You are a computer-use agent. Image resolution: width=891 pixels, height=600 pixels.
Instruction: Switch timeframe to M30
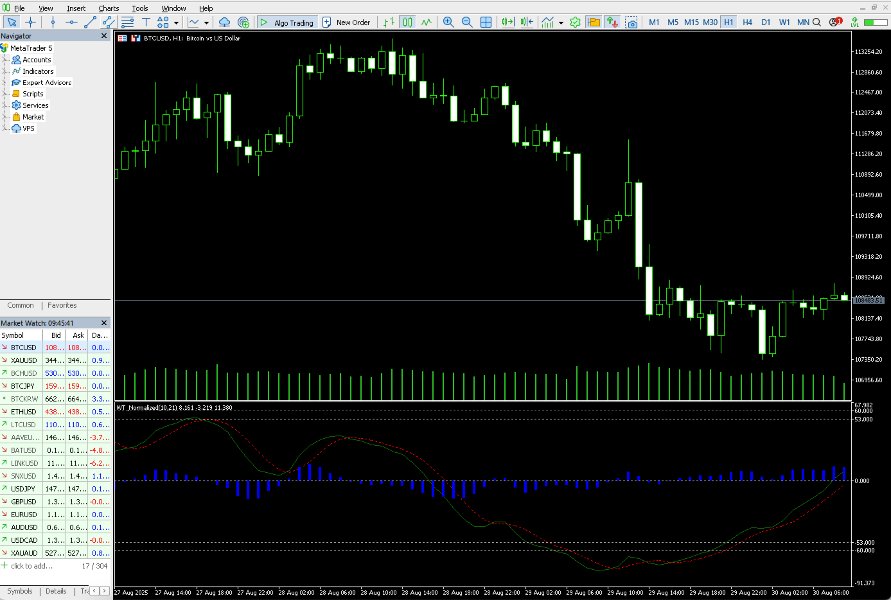tap(710, 22)
